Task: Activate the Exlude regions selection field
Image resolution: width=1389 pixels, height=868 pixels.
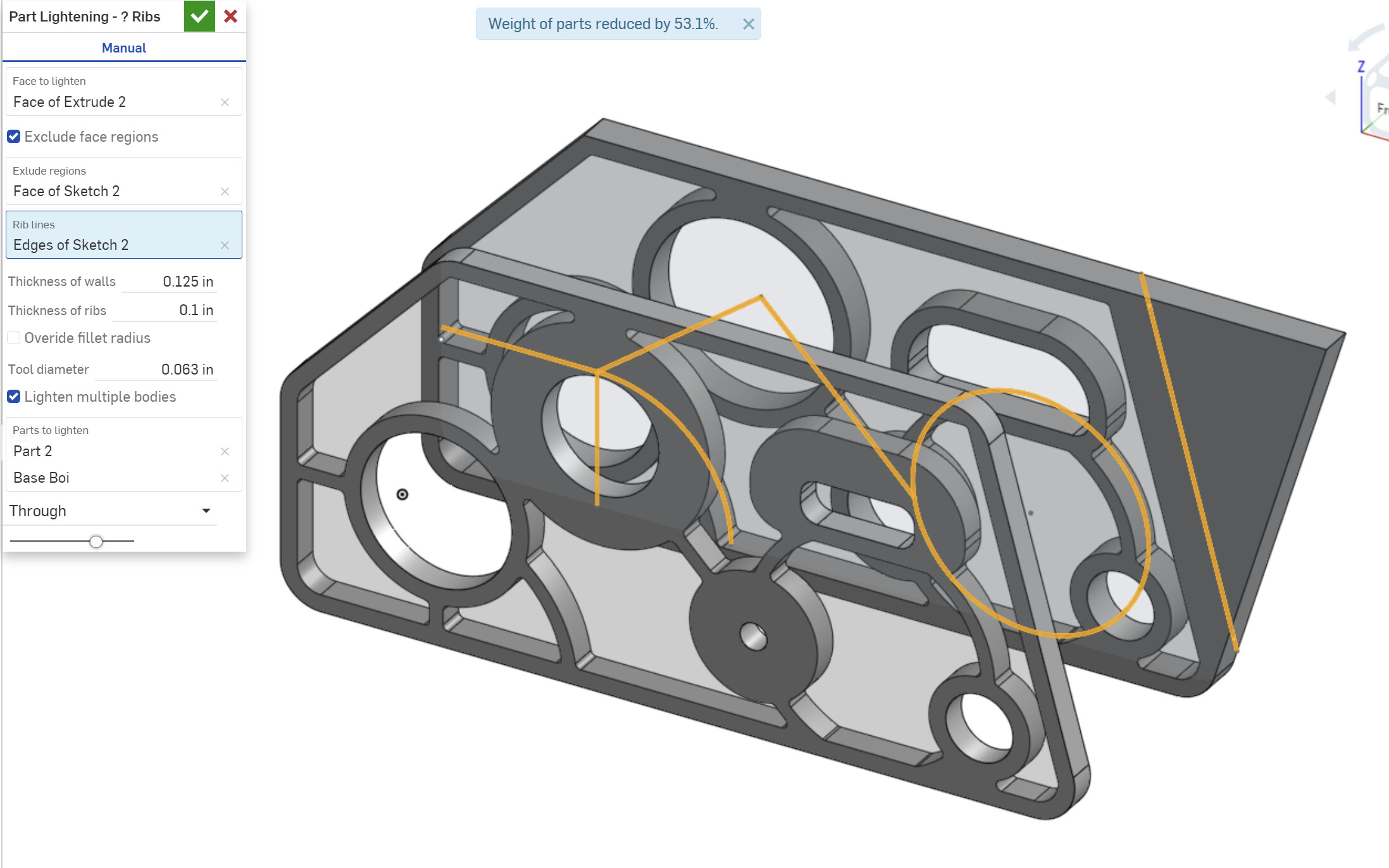Action: click(x=124, y=181)
